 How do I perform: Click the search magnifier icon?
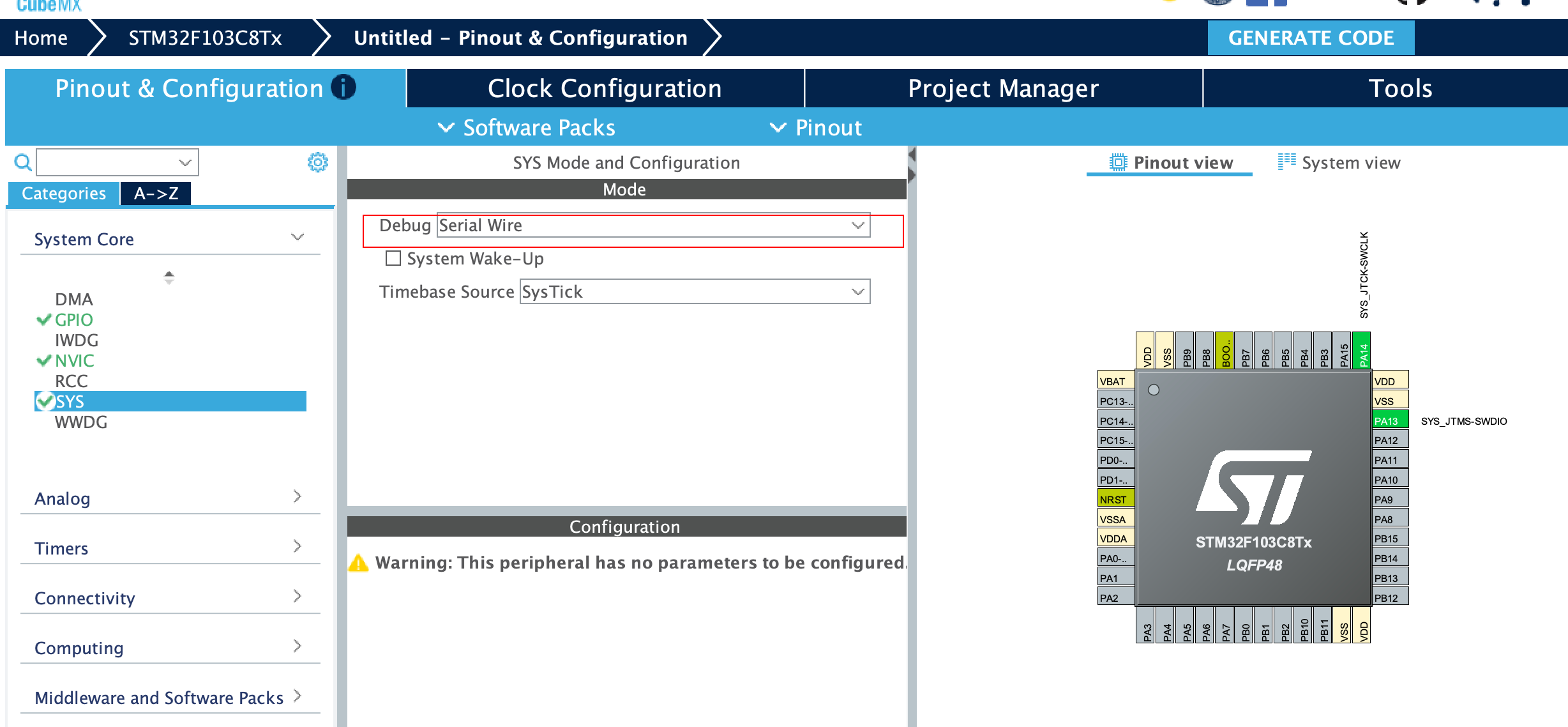[x=23, y=163]
